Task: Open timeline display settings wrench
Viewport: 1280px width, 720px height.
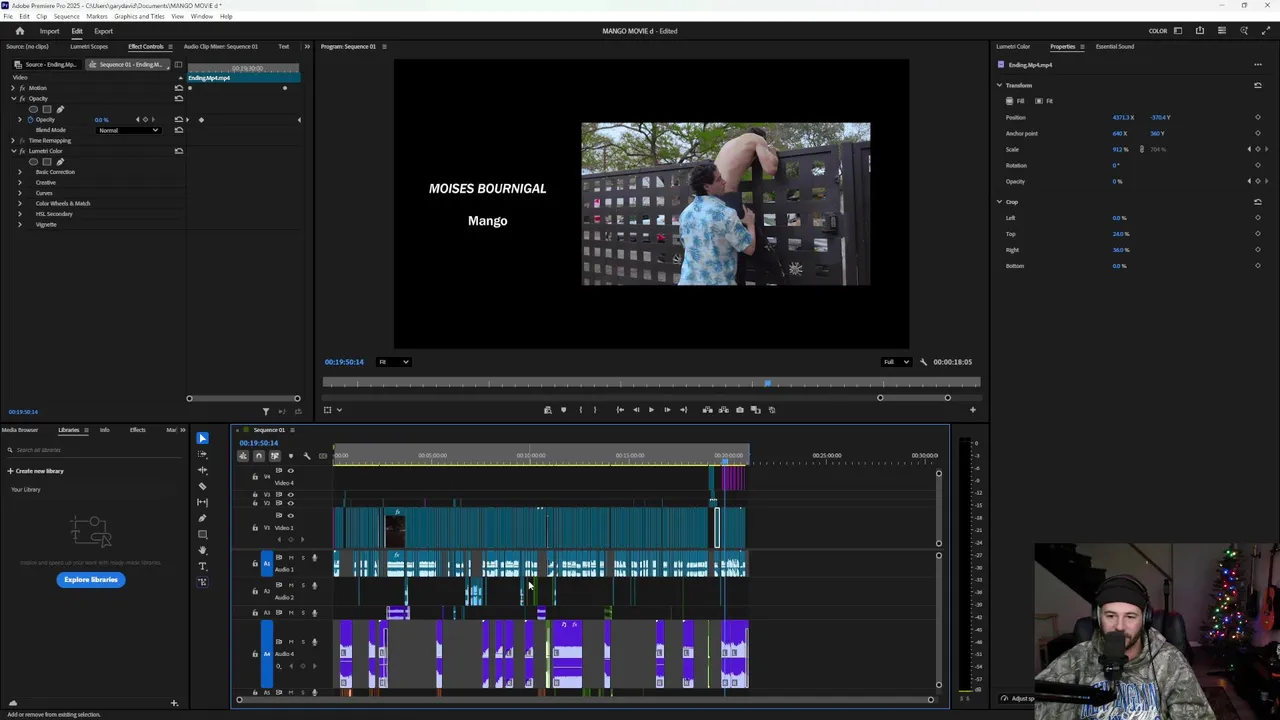Action: coord(307,456)
